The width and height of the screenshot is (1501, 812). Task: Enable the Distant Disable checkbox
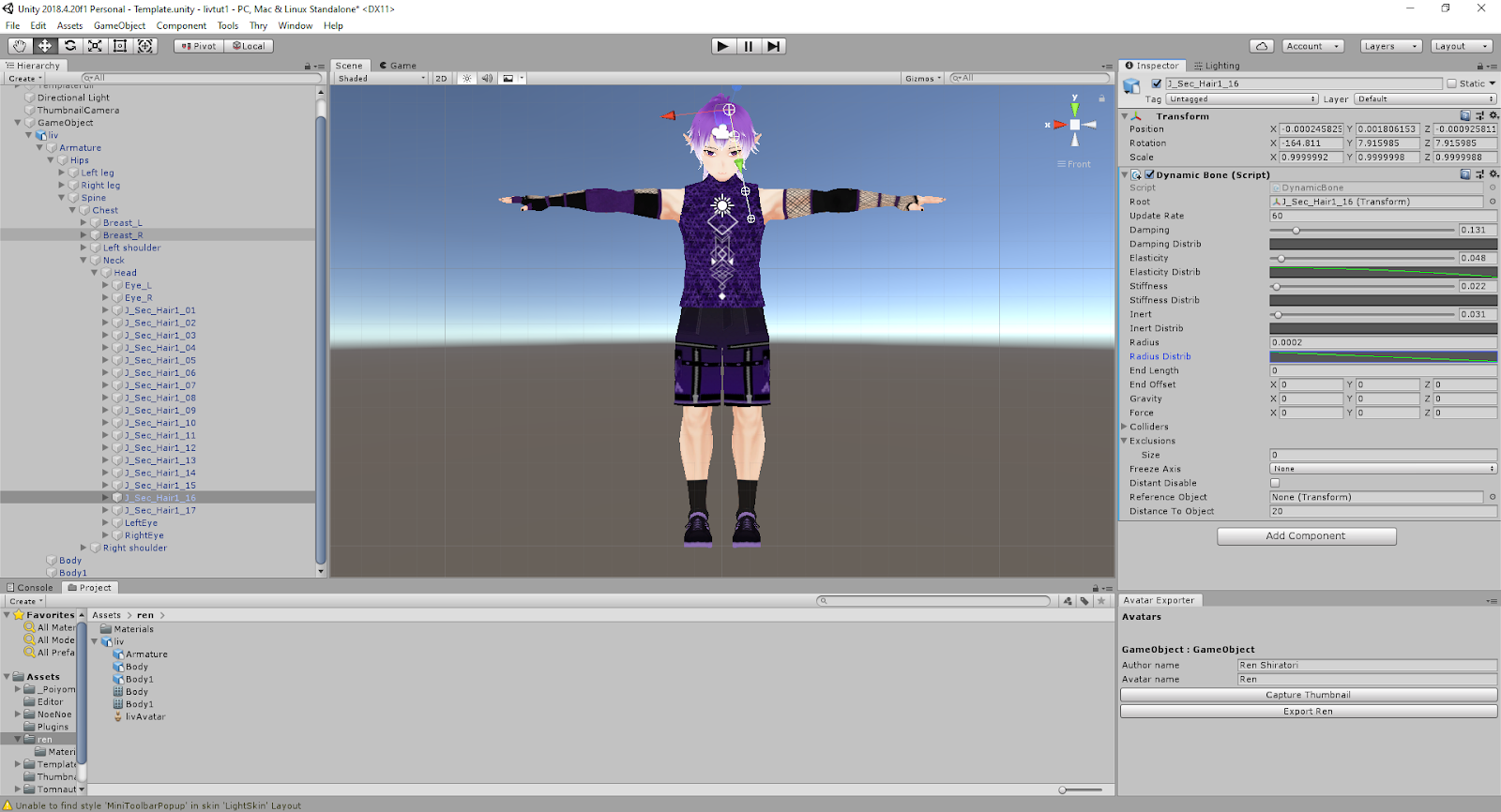[1275, 483]
